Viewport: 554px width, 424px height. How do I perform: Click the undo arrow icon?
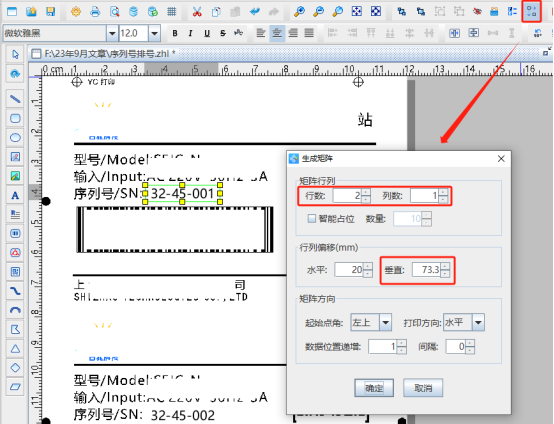pyautogui.click(x=255, y=12)
